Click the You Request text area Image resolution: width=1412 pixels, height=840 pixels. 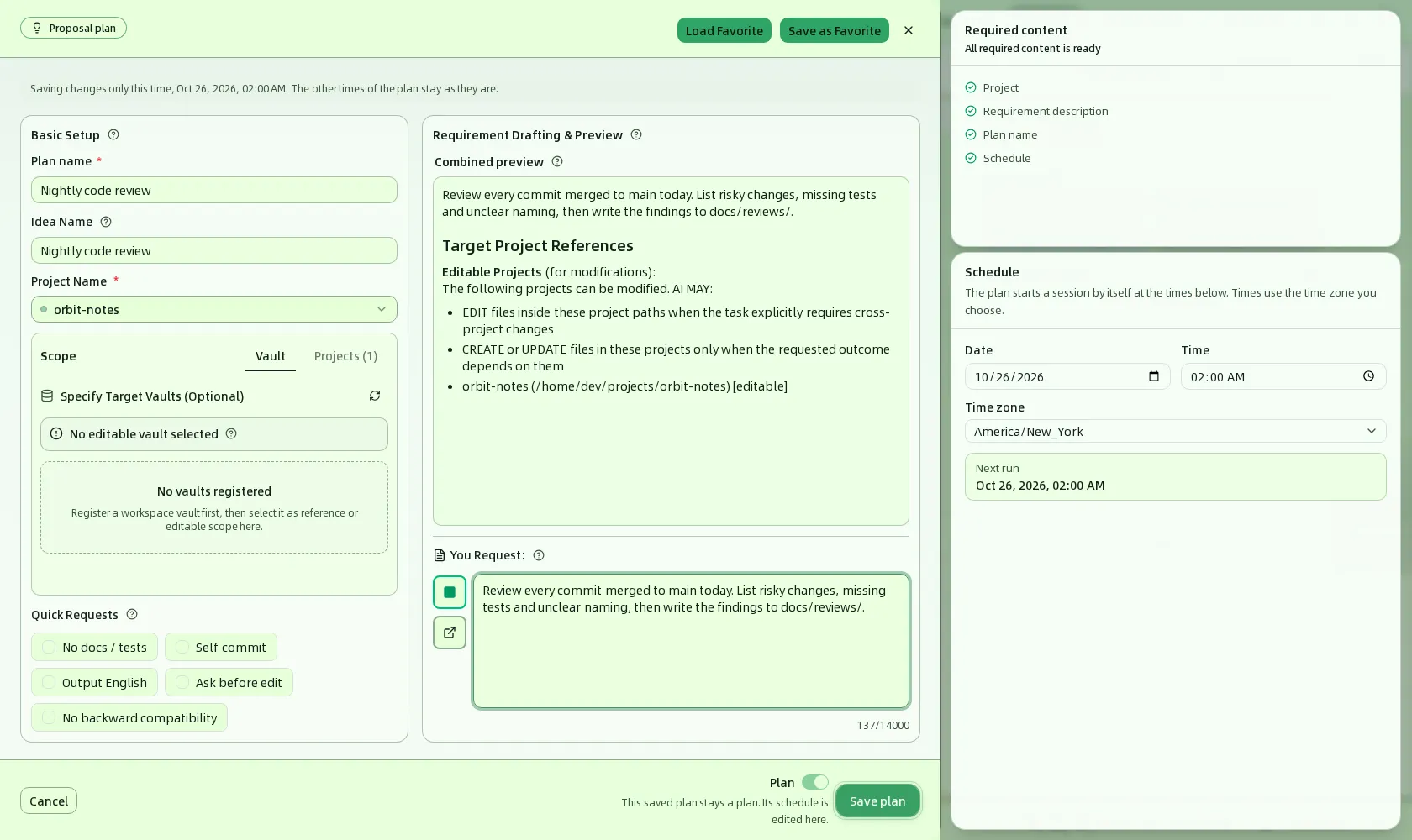691,641
